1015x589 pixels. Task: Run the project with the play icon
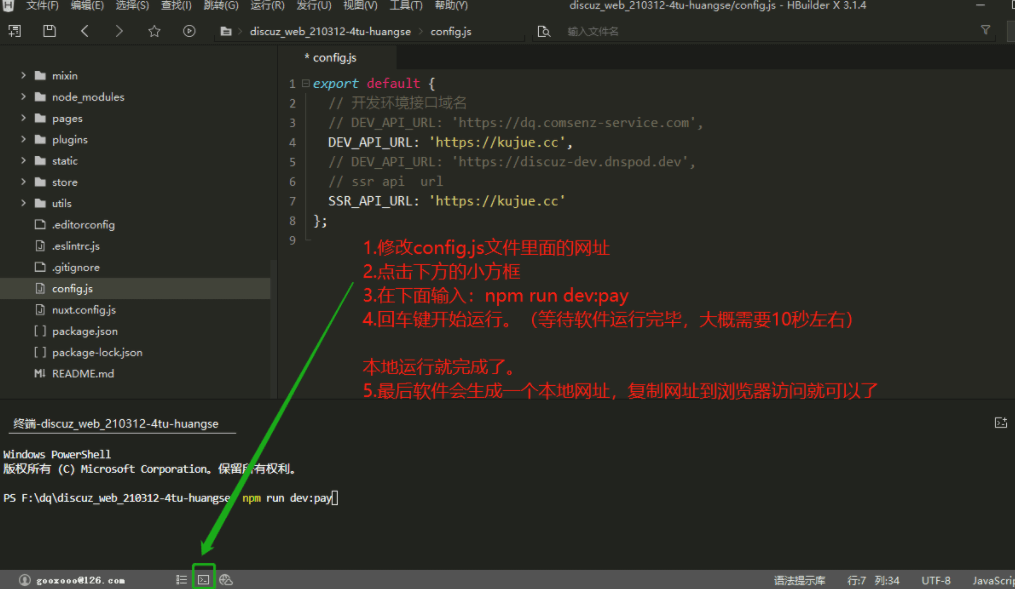(x=188, y=31)
